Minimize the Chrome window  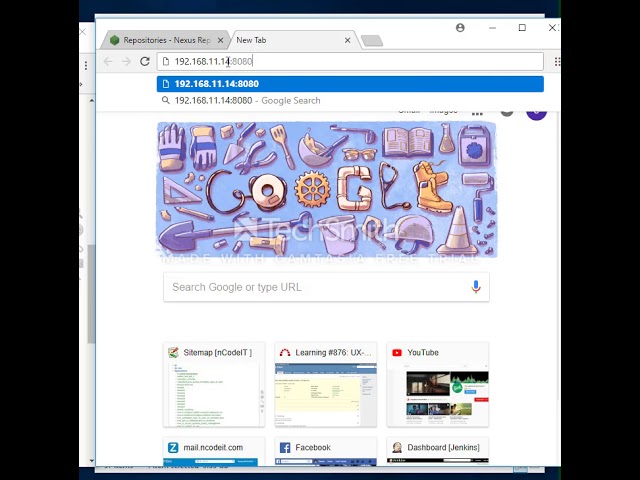tap(492, 28)
